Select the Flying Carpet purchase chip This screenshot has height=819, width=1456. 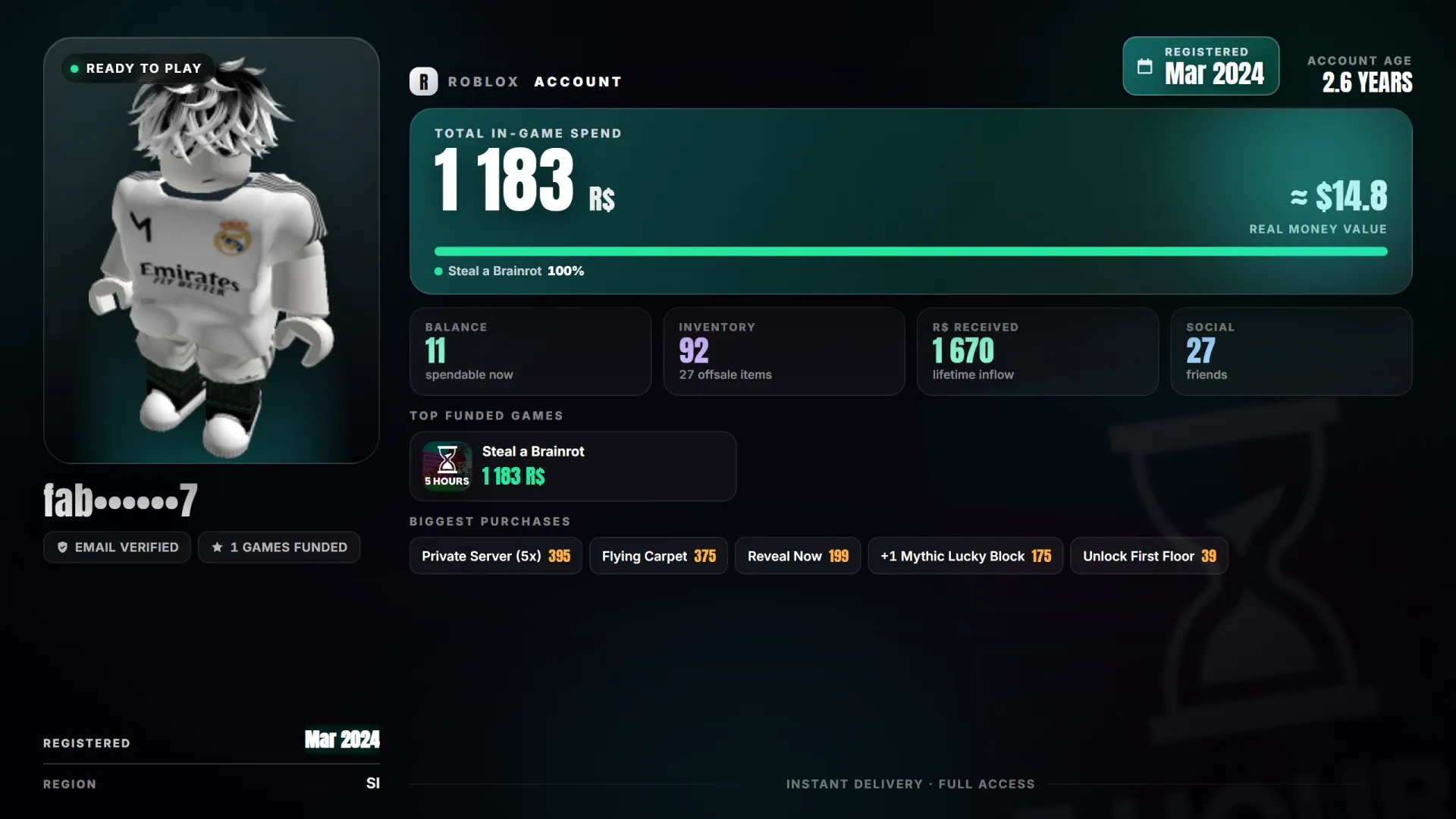click(x=658, y=556)
